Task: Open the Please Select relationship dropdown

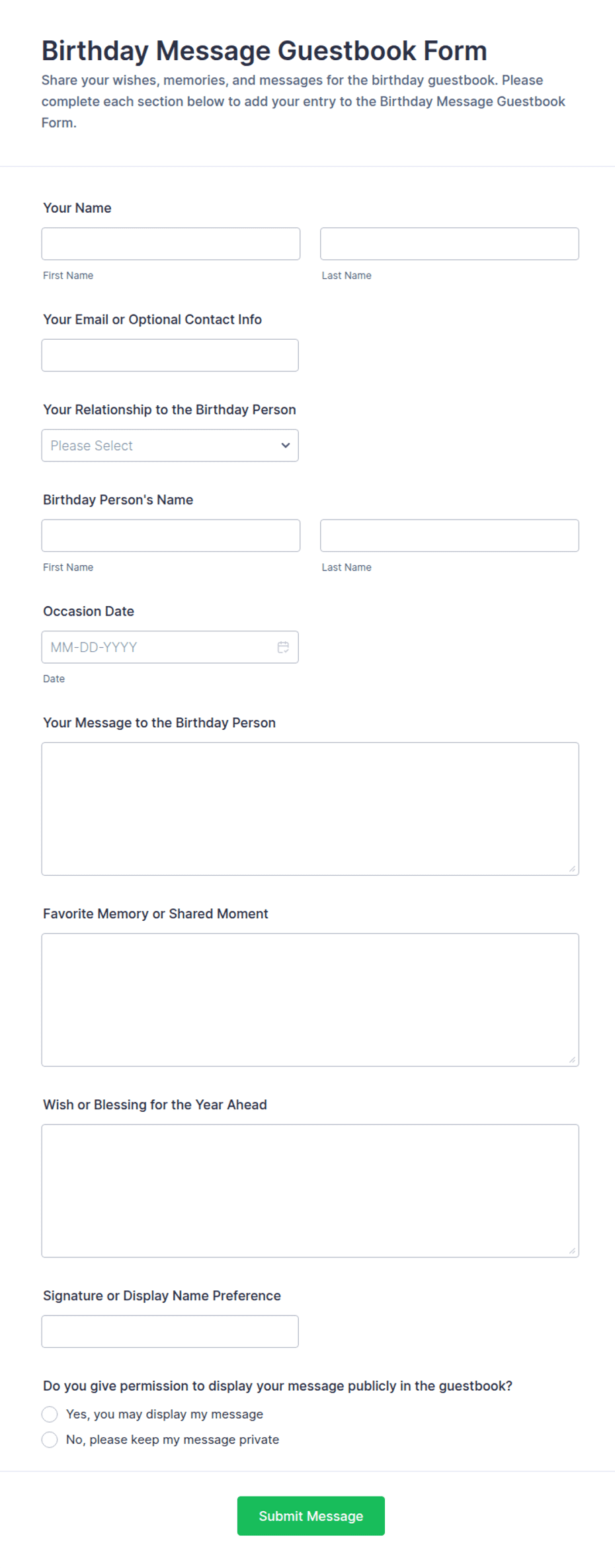Action: pos(170,446)
